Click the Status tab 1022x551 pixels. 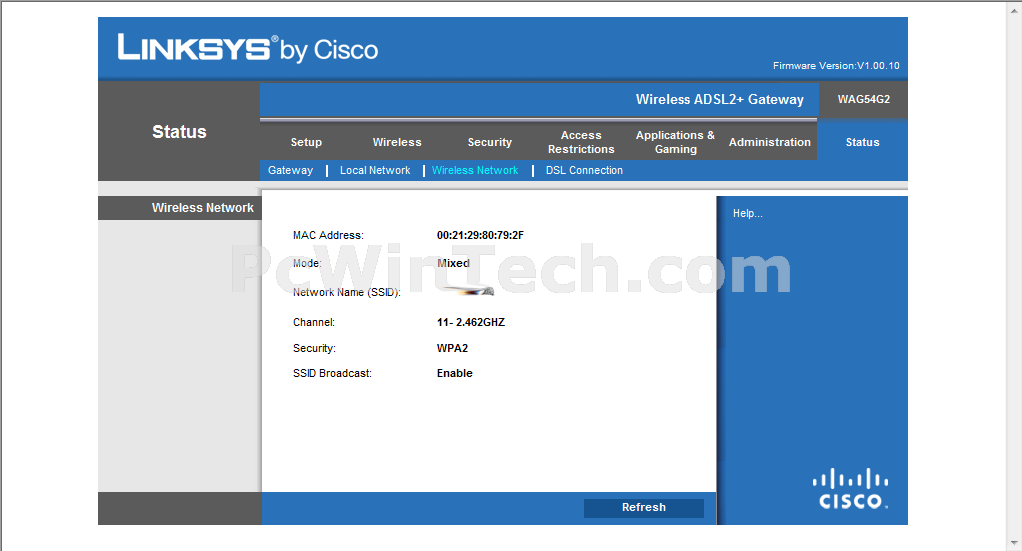862,142
